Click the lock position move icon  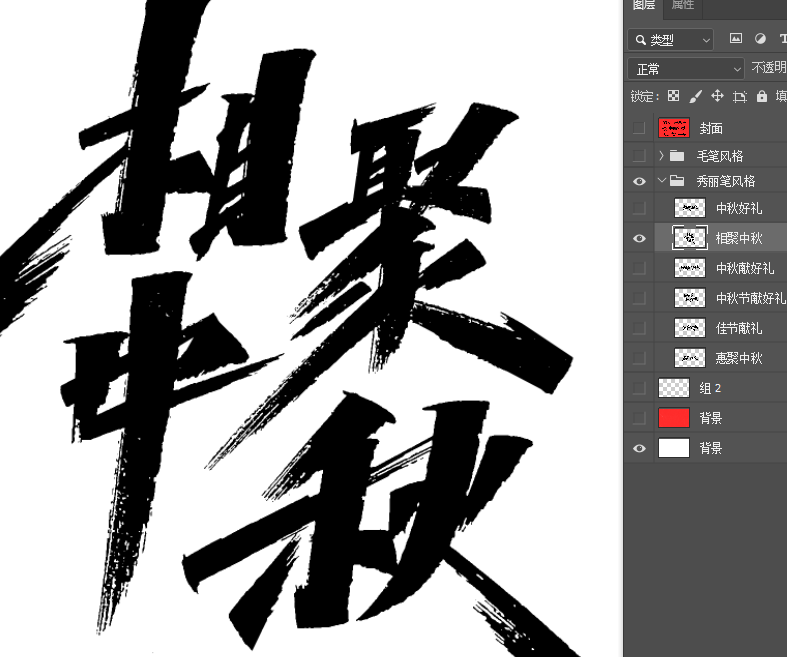717,97
